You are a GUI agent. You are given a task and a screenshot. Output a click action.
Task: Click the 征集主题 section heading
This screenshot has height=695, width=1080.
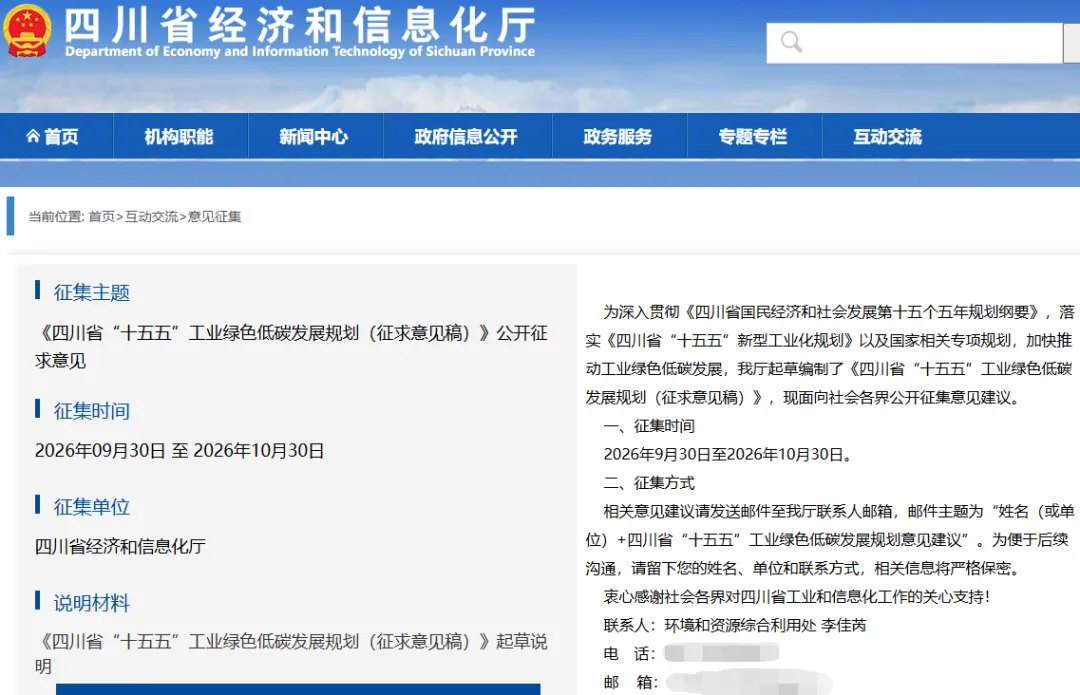(92, 292)
